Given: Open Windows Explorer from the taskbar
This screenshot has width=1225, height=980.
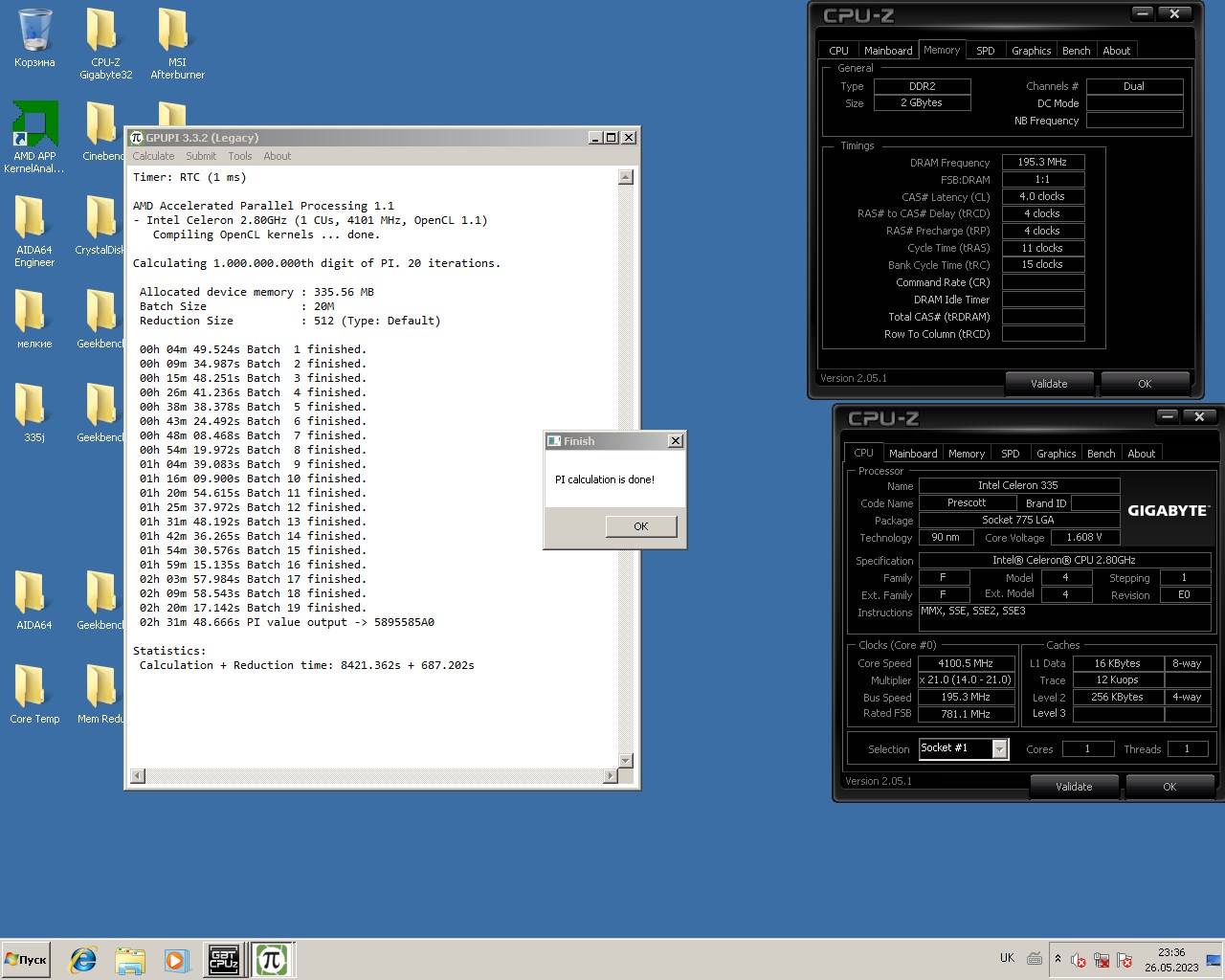Looking at the screenshot, I should click(130, 960).
